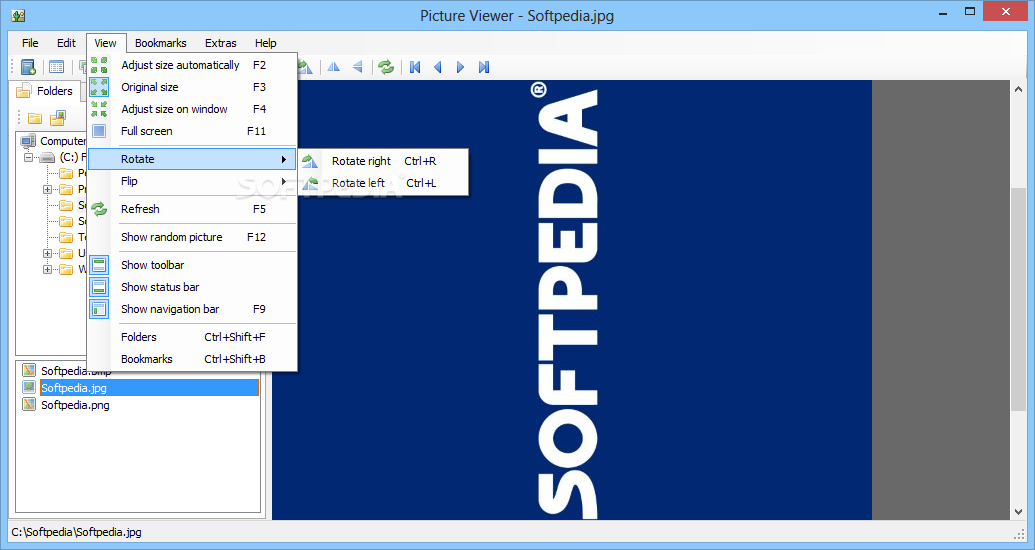Choose Adjust size on window mode

coord(191,109)
